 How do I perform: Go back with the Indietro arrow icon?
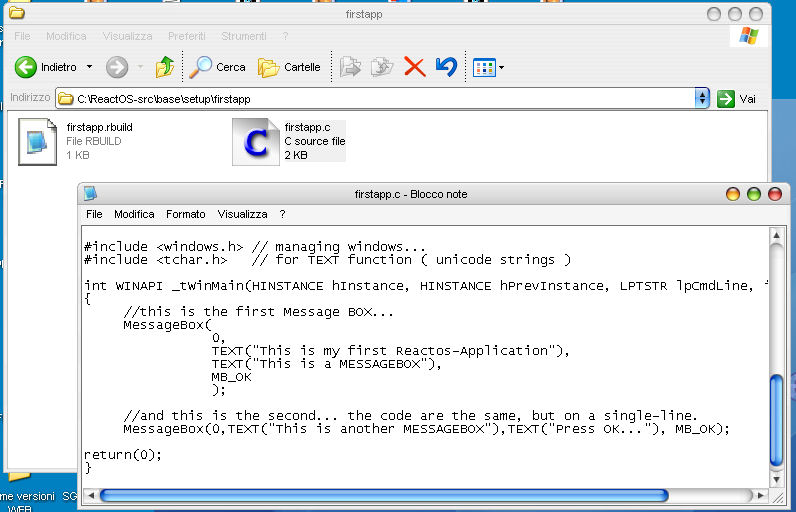pyautogui.click(x=25, y=67)
